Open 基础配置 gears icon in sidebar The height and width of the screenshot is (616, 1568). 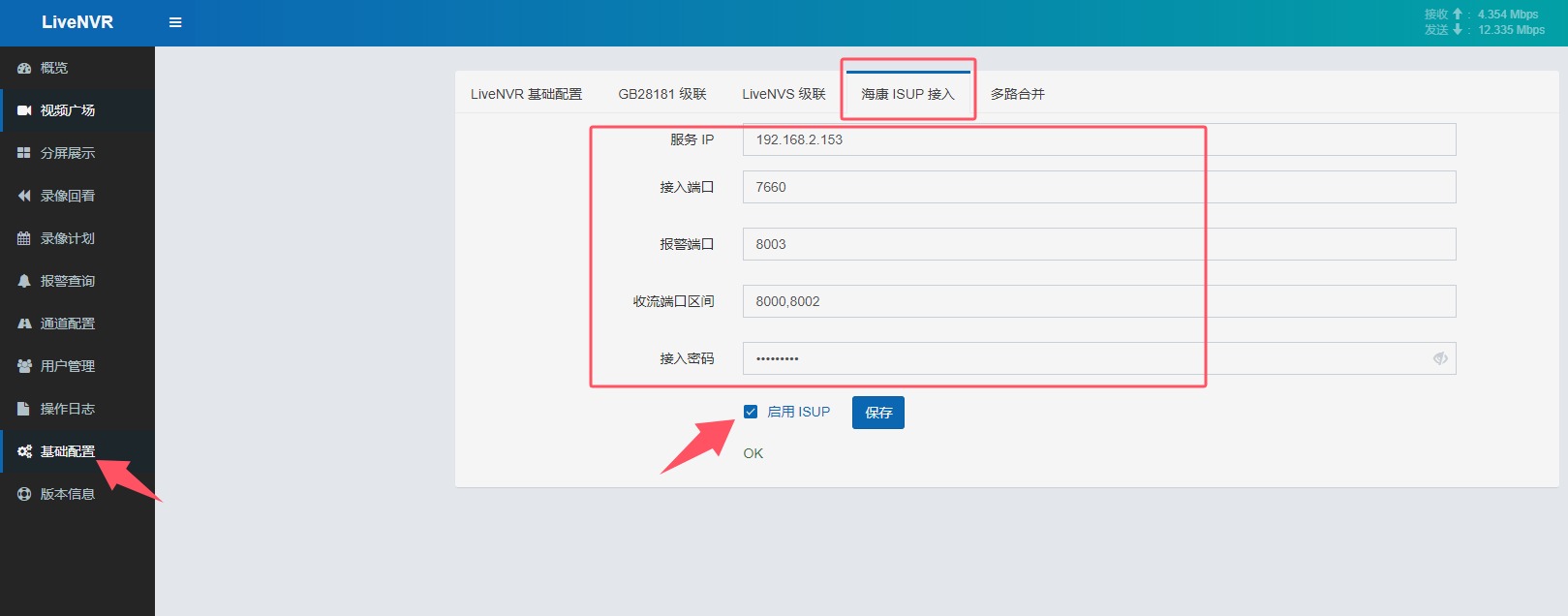[x=24, y=451]
